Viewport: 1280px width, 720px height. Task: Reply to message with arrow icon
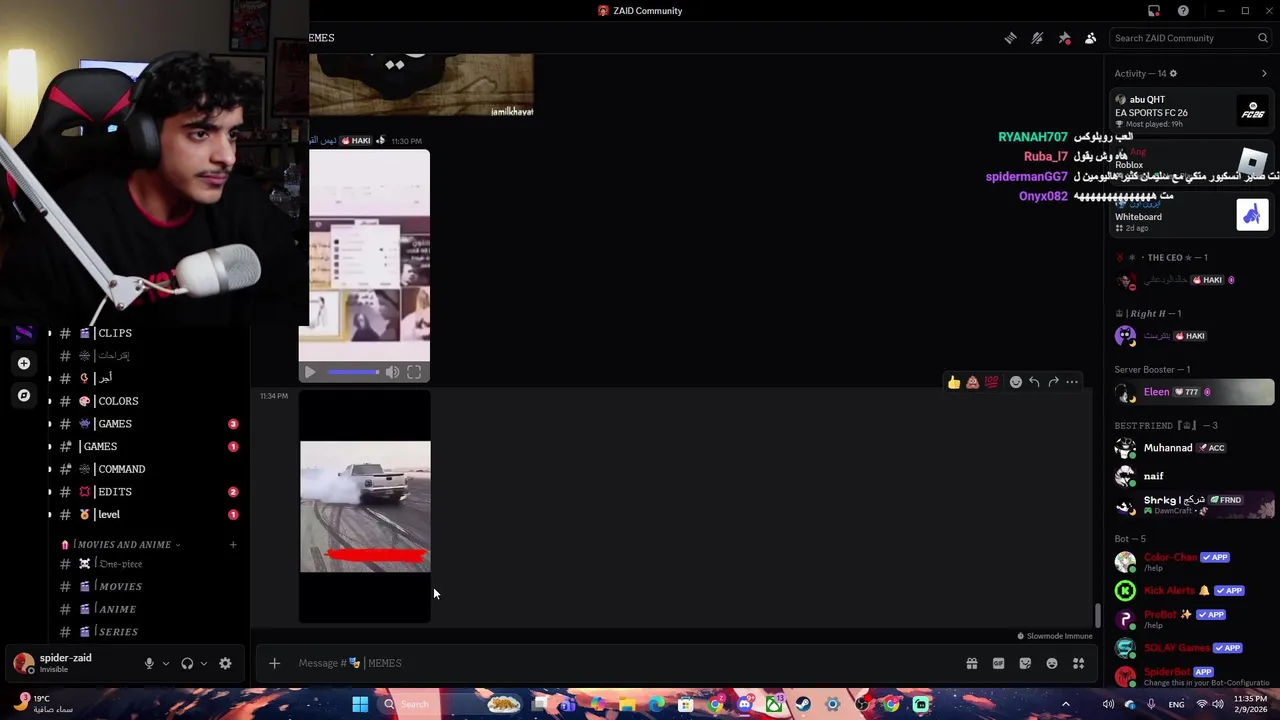point(1034,382)
